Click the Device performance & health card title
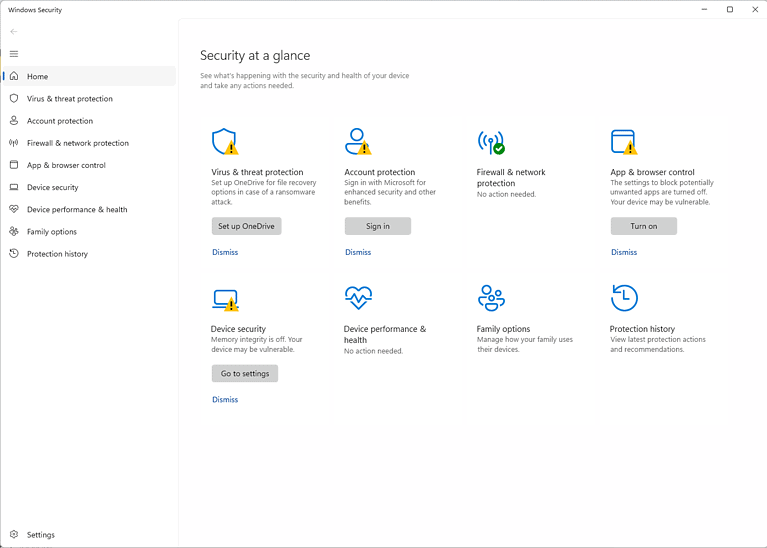Viewport: 767px width, 548px height. 385,334
